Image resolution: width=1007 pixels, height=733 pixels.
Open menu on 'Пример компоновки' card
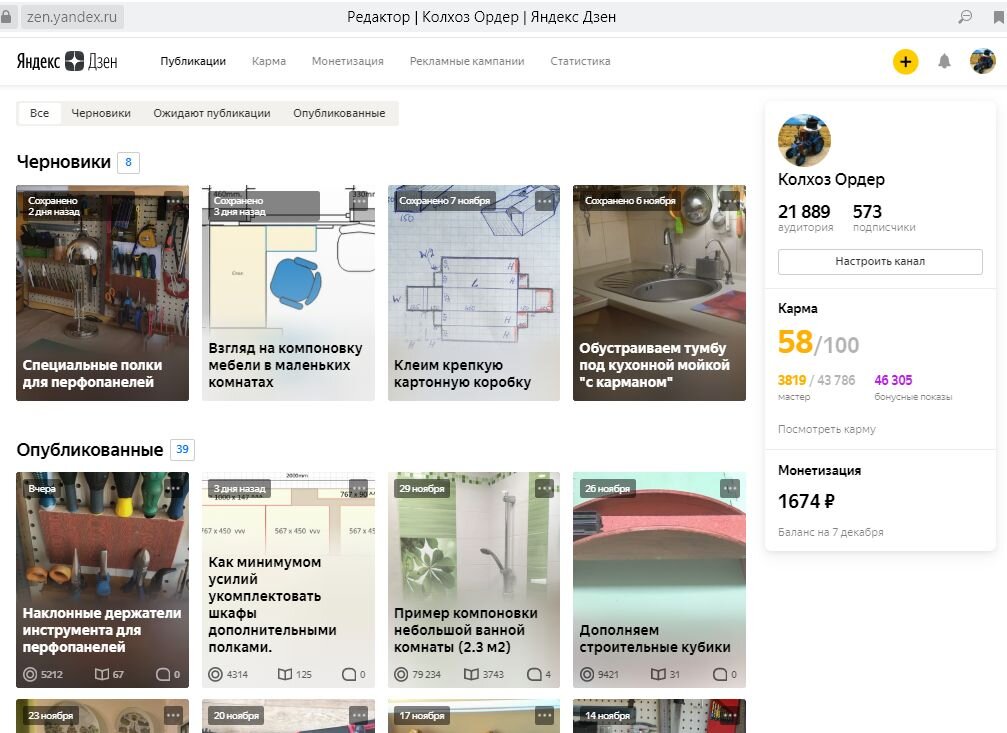(545, 488)
